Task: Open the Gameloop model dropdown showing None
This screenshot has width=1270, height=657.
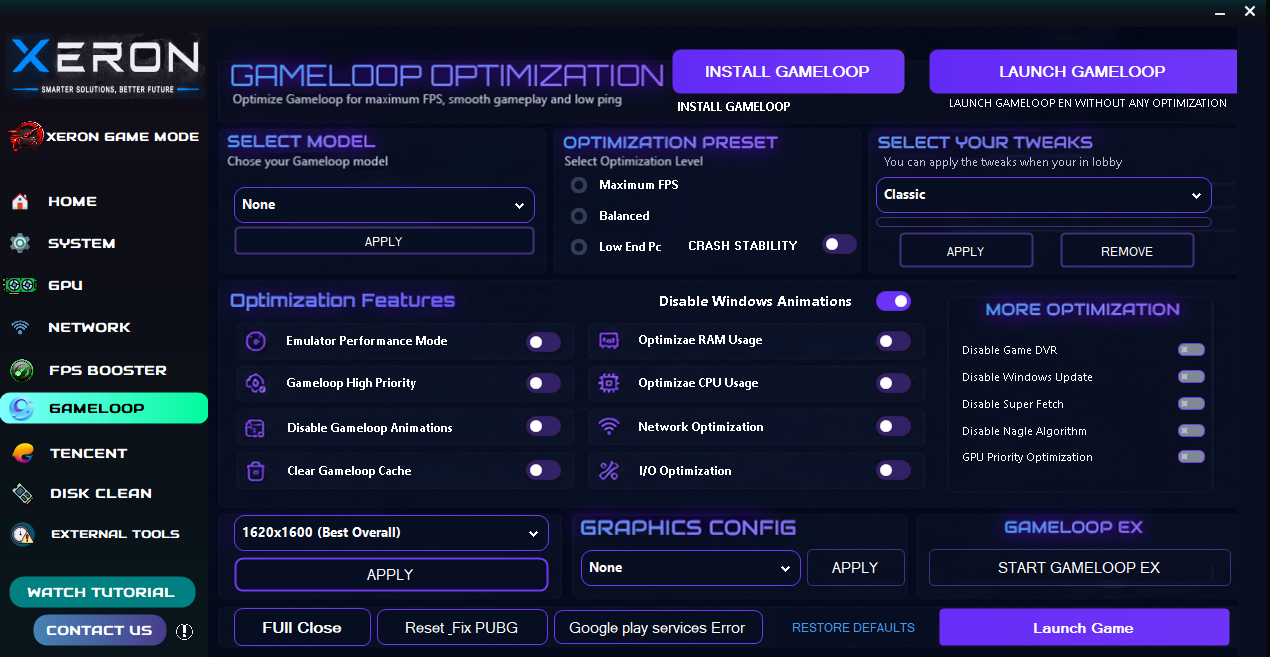Action: point(384,205)
